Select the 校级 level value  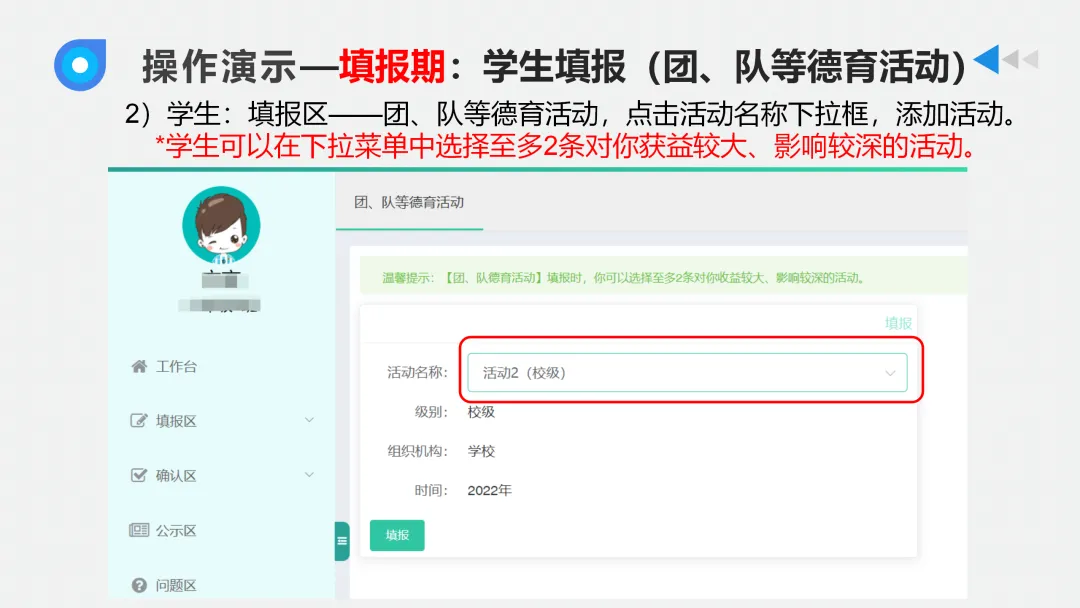(x=483, y=411)
